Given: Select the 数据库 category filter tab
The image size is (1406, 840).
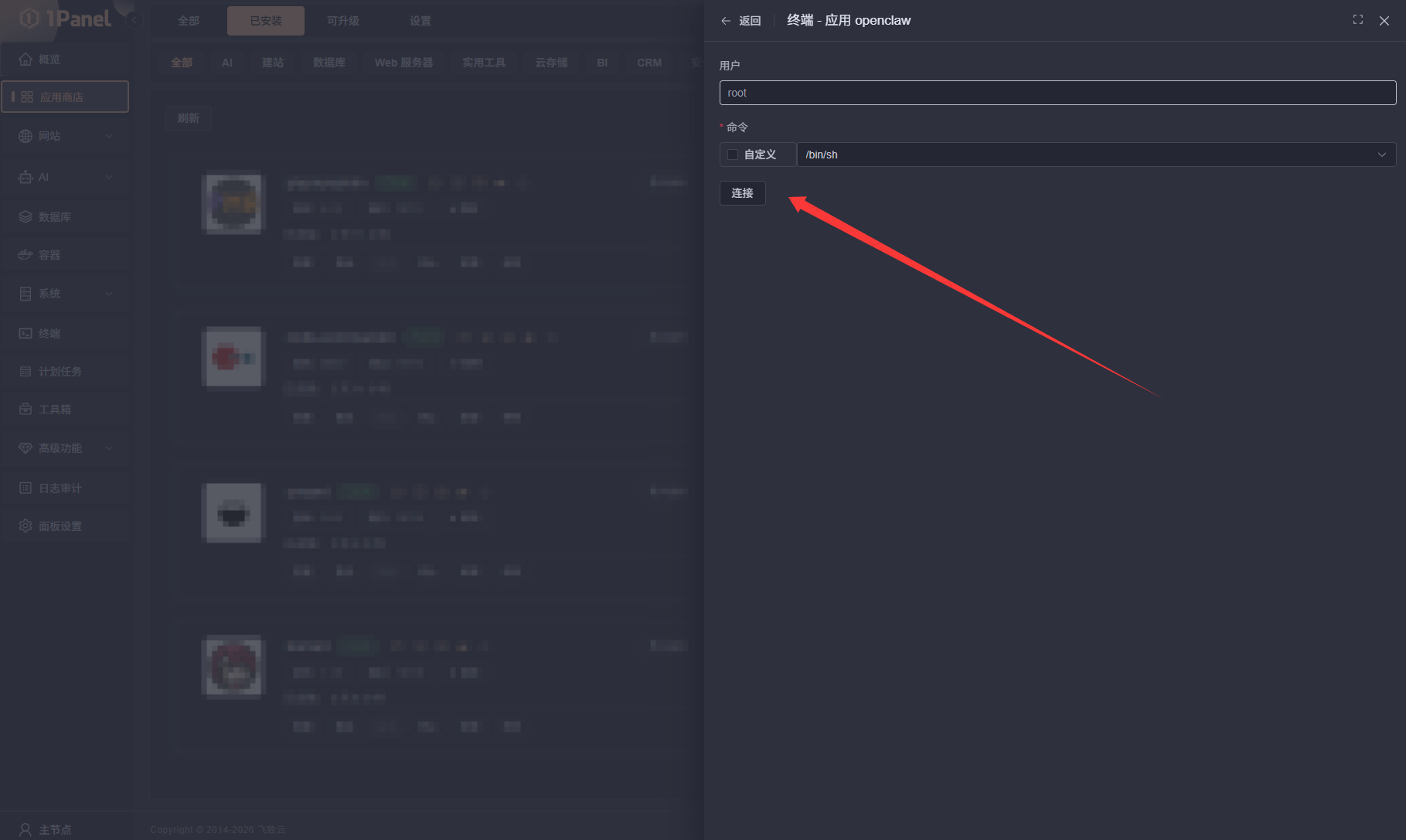Looking at the screenshot, I should 329,63.
